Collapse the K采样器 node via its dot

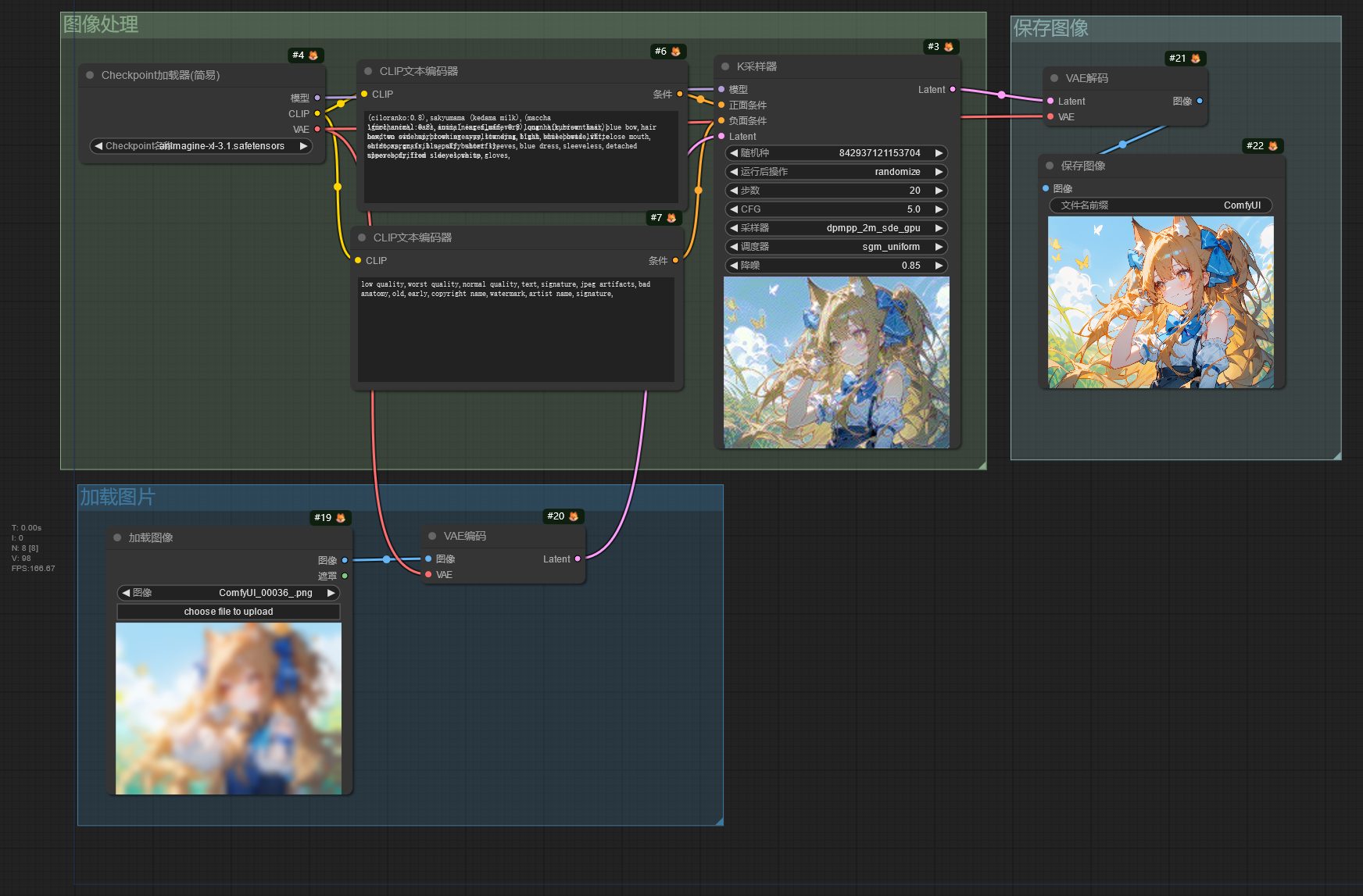[x=725, y=67]
